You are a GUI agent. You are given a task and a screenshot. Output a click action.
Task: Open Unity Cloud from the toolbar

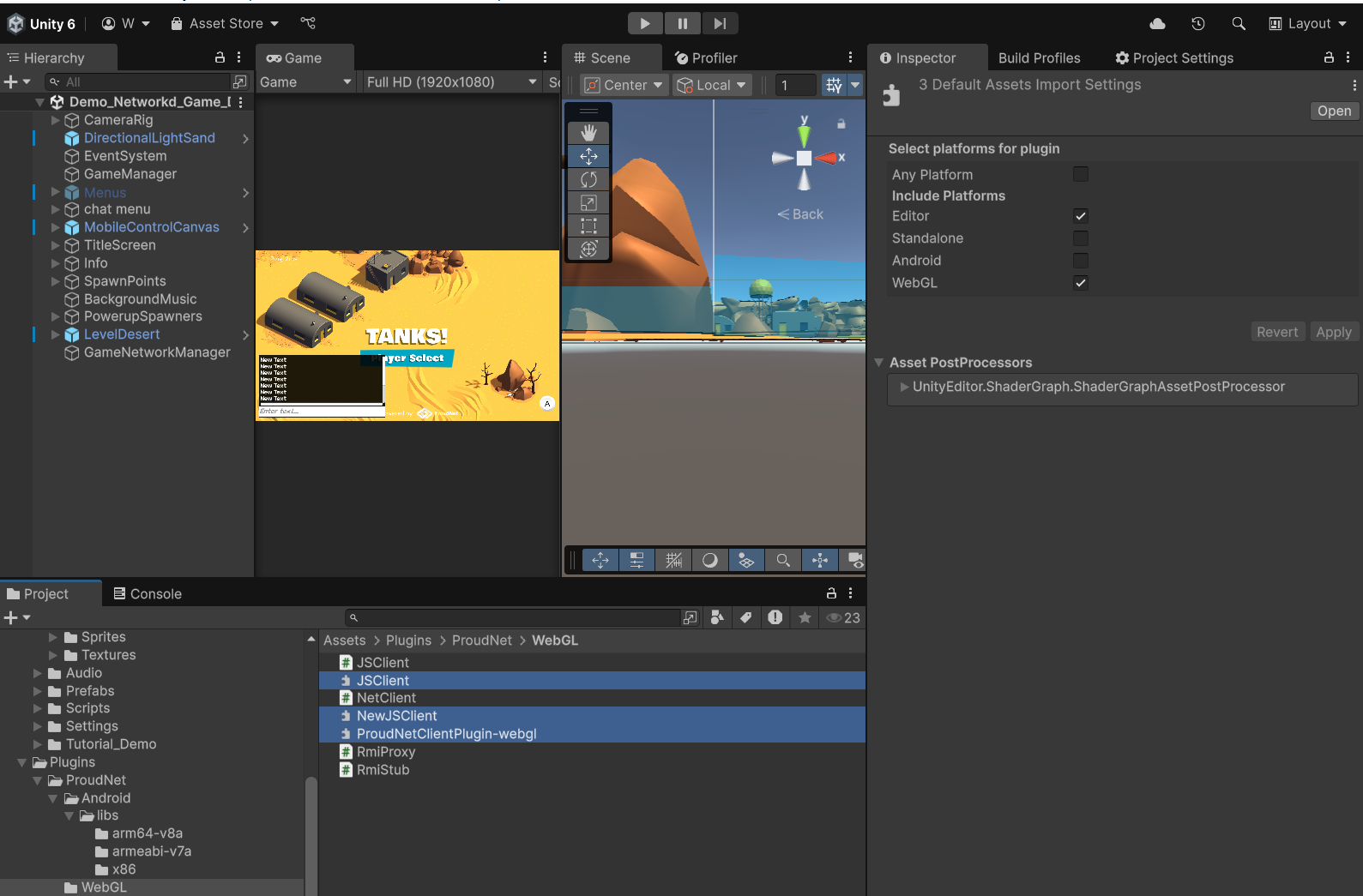(x=1157, y=24)
